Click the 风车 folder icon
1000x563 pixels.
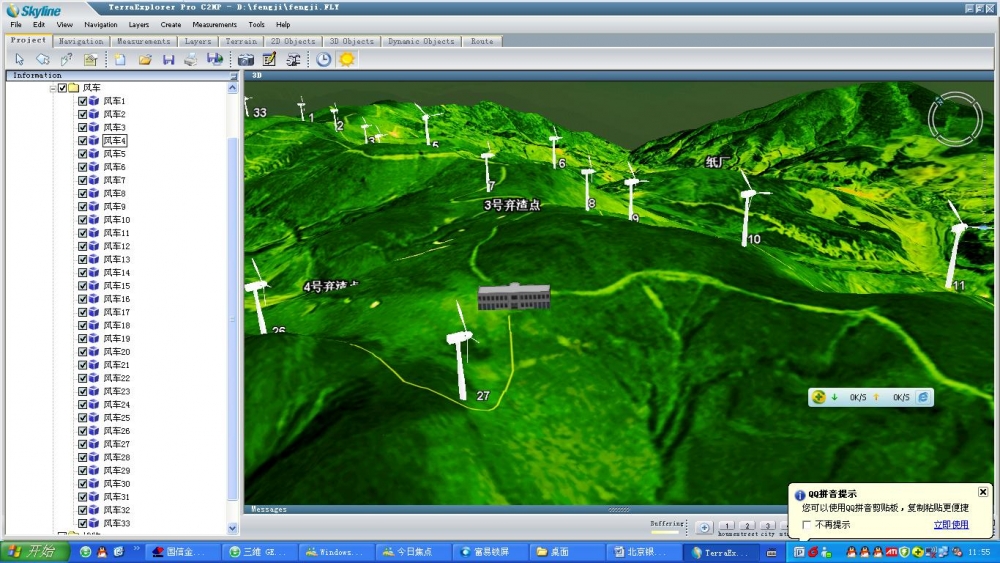pos(73,87)
